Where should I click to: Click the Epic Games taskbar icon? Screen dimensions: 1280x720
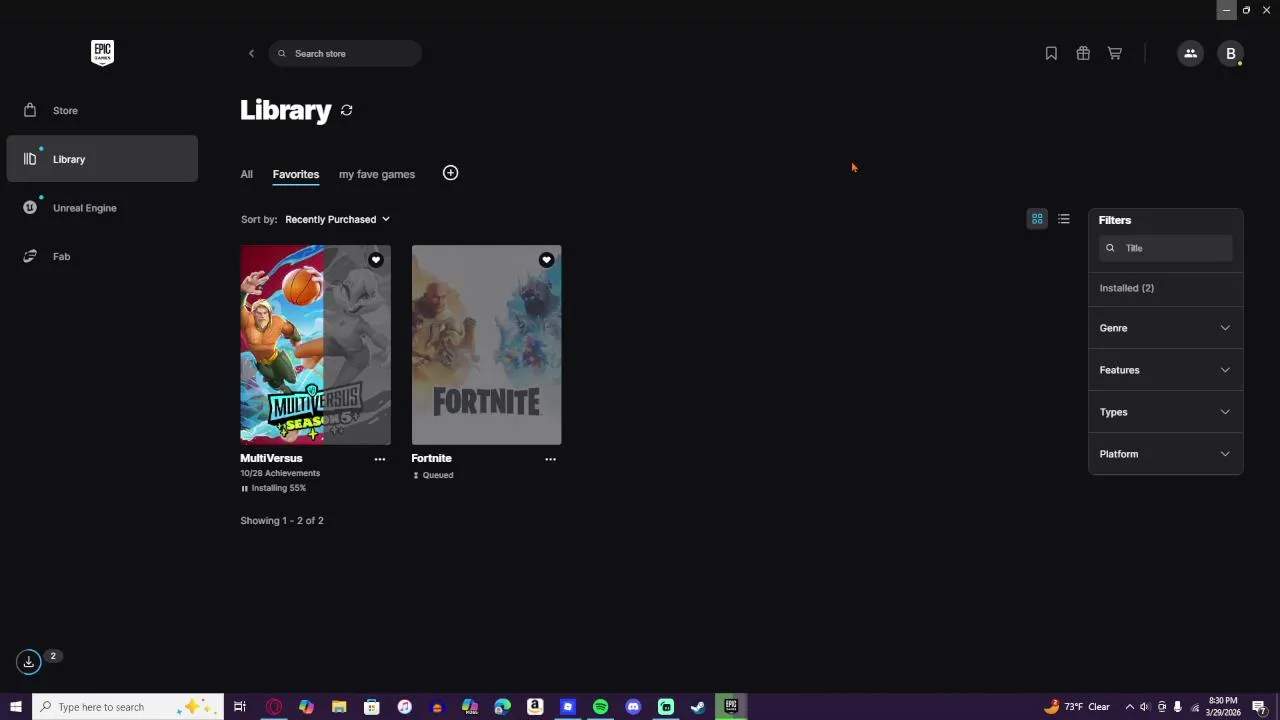coord(731,707)
